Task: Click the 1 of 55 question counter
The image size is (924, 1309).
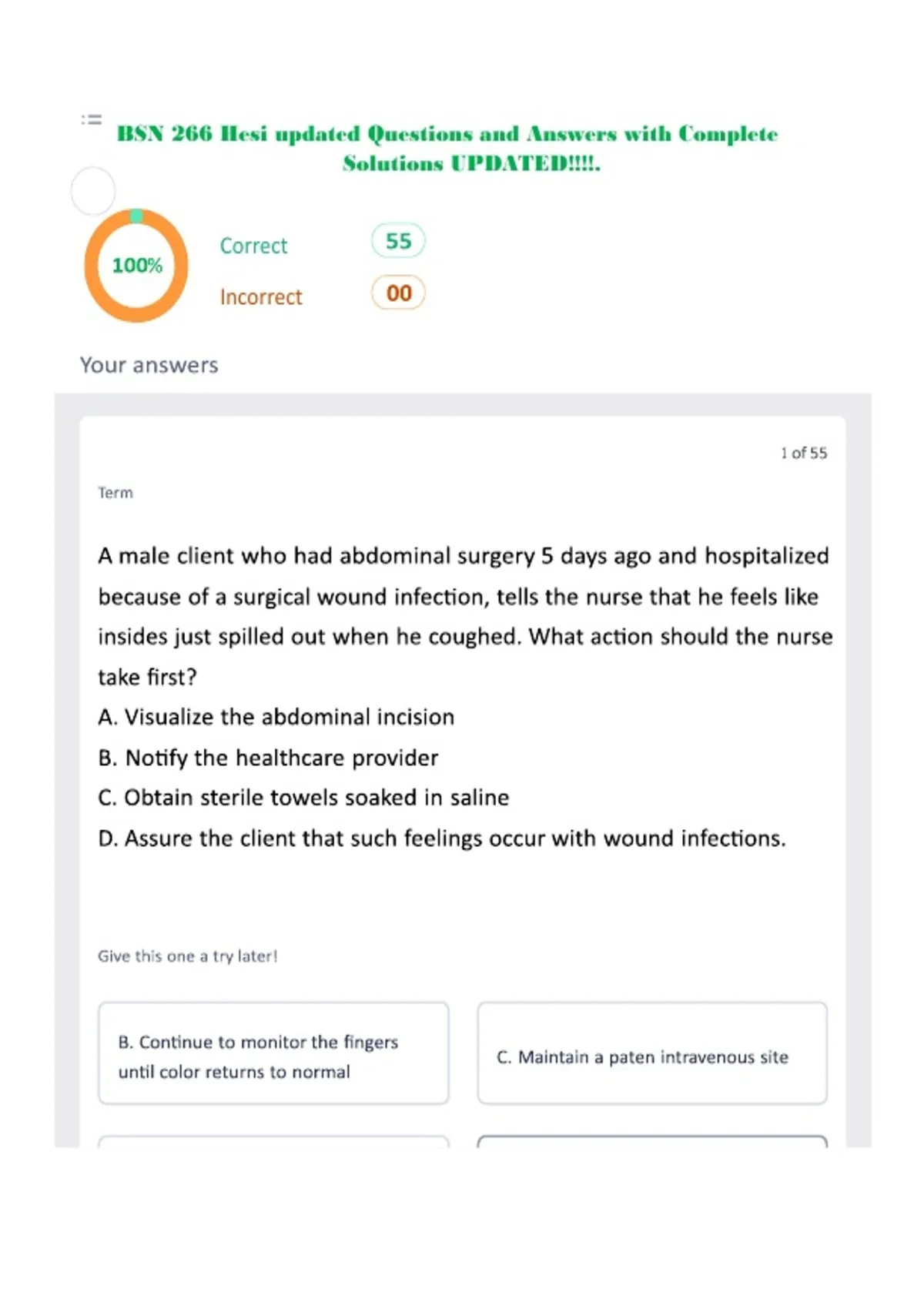Action: tap(804, 453)
